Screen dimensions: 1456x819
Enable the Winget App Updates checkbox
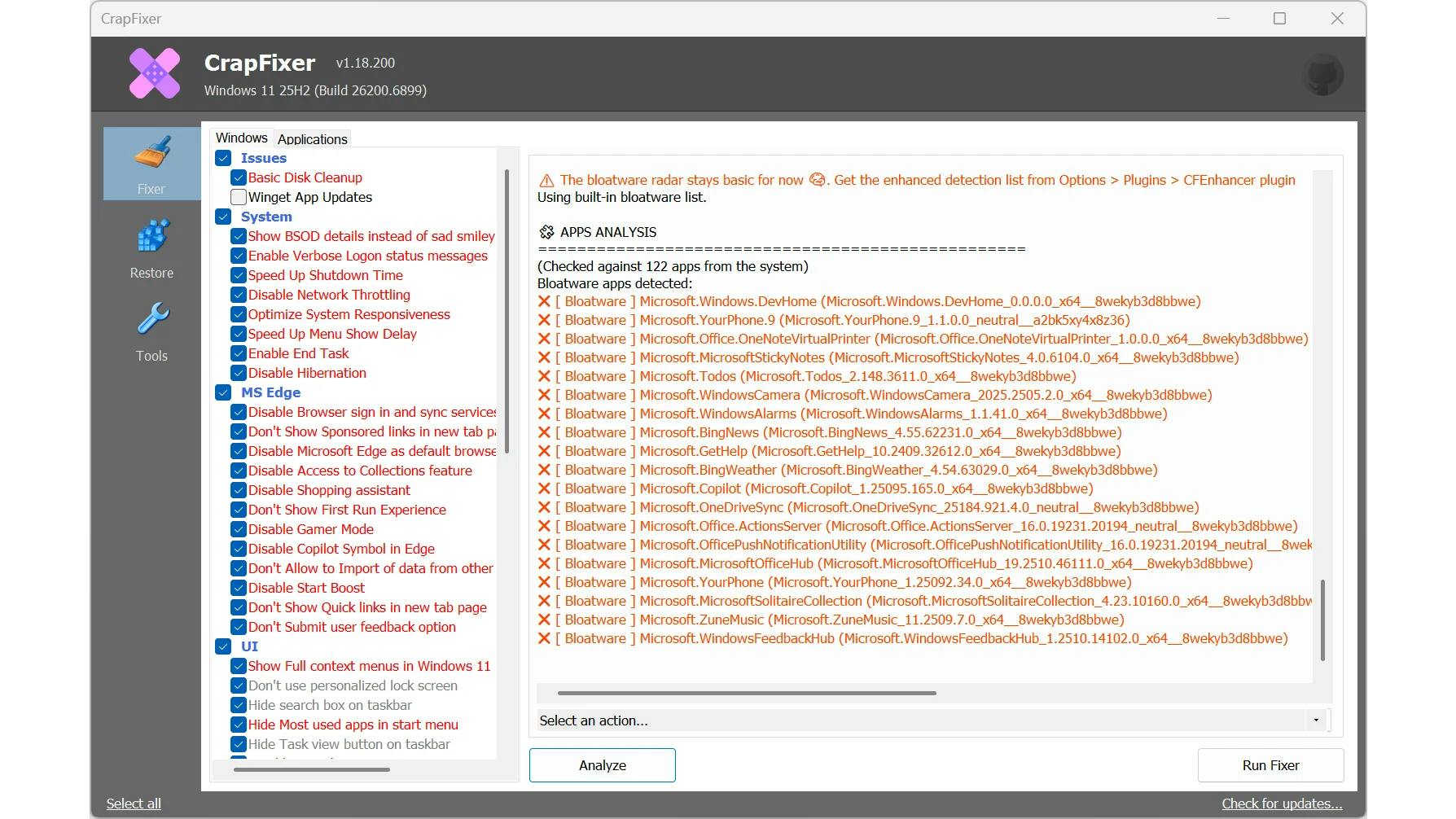(239, 197)
